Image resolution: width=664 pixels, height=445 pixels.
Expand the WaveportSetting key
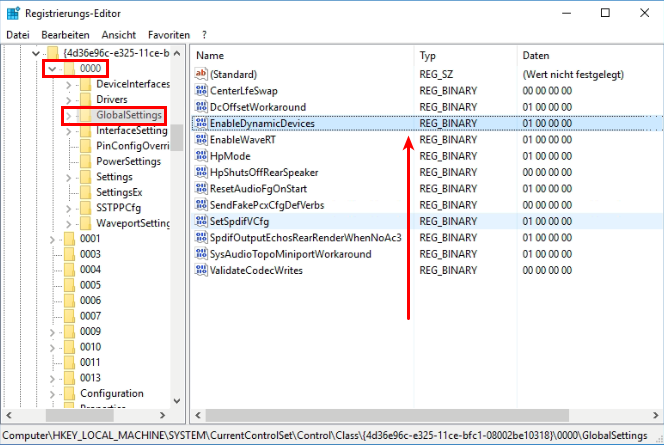pos(69,224)
